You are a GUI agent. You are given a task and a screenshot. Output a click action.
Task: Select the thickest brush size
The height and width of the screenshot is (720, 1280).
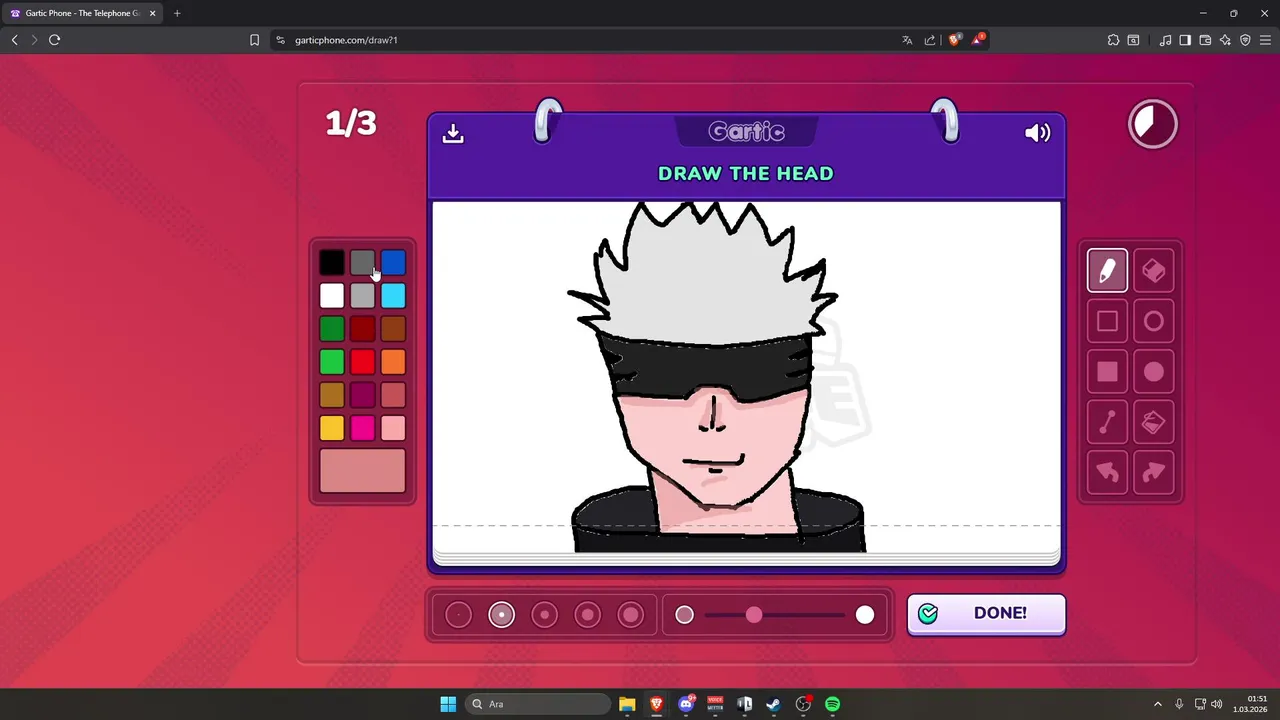[631, 615]
